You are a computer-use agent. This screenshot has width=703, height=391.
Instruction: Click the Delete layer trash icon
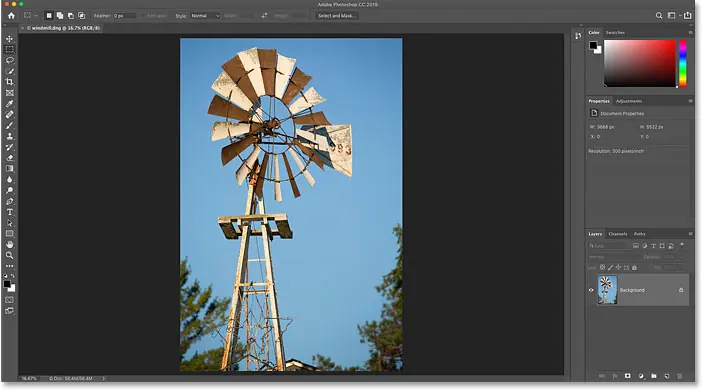click(679, 376)
